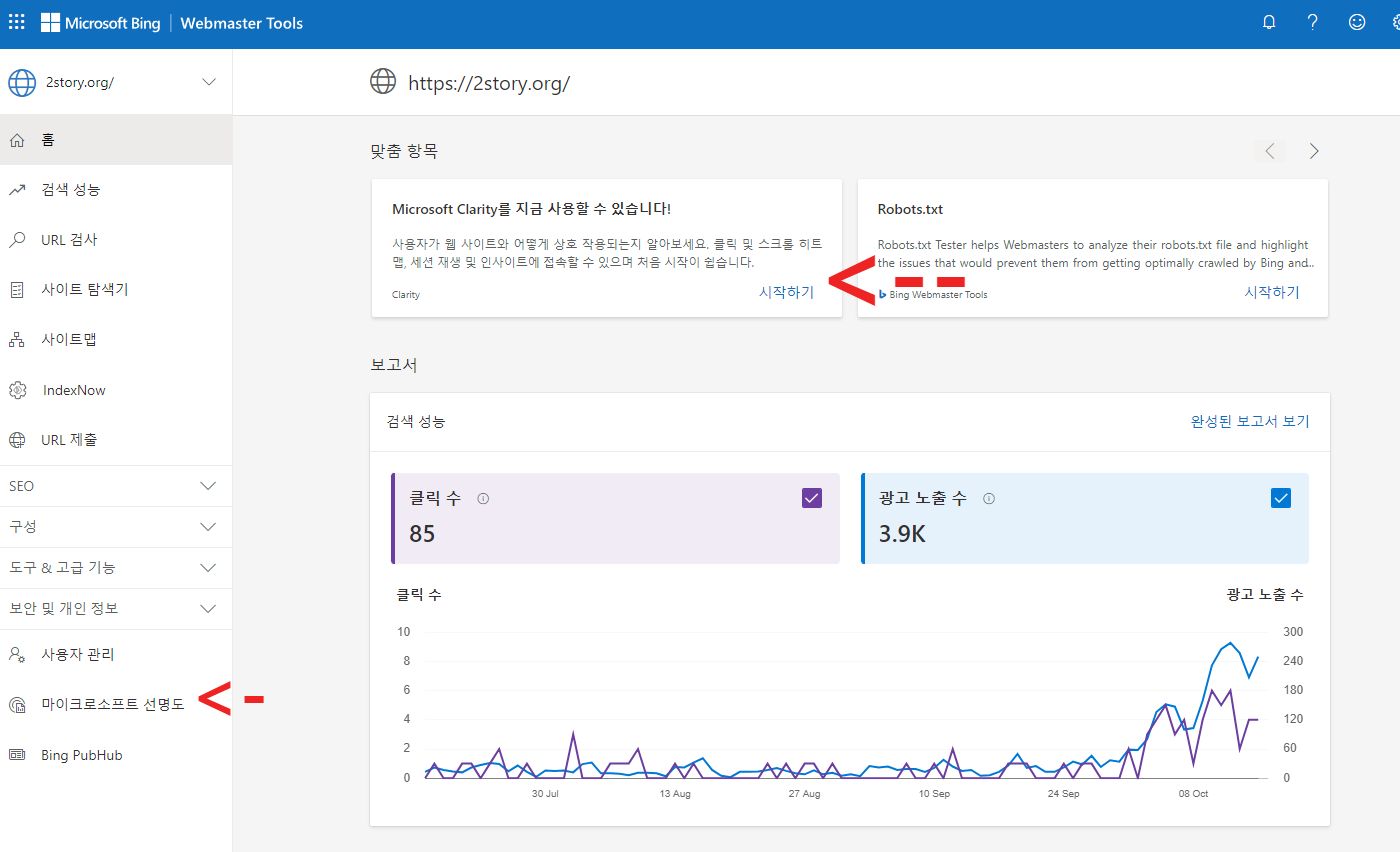Click the 마이크로소프트 선명도 icon

click(x=17, y=705)
